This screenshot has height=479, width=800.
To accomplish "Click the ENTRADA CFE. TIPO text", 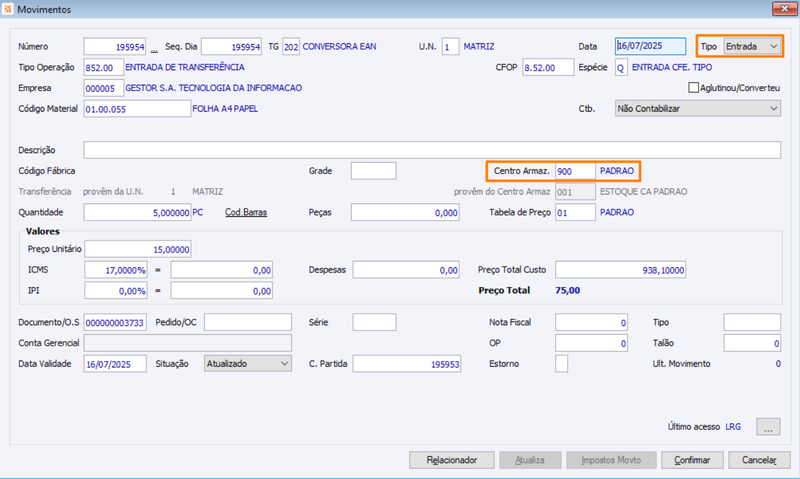I will tap(672, 67).
